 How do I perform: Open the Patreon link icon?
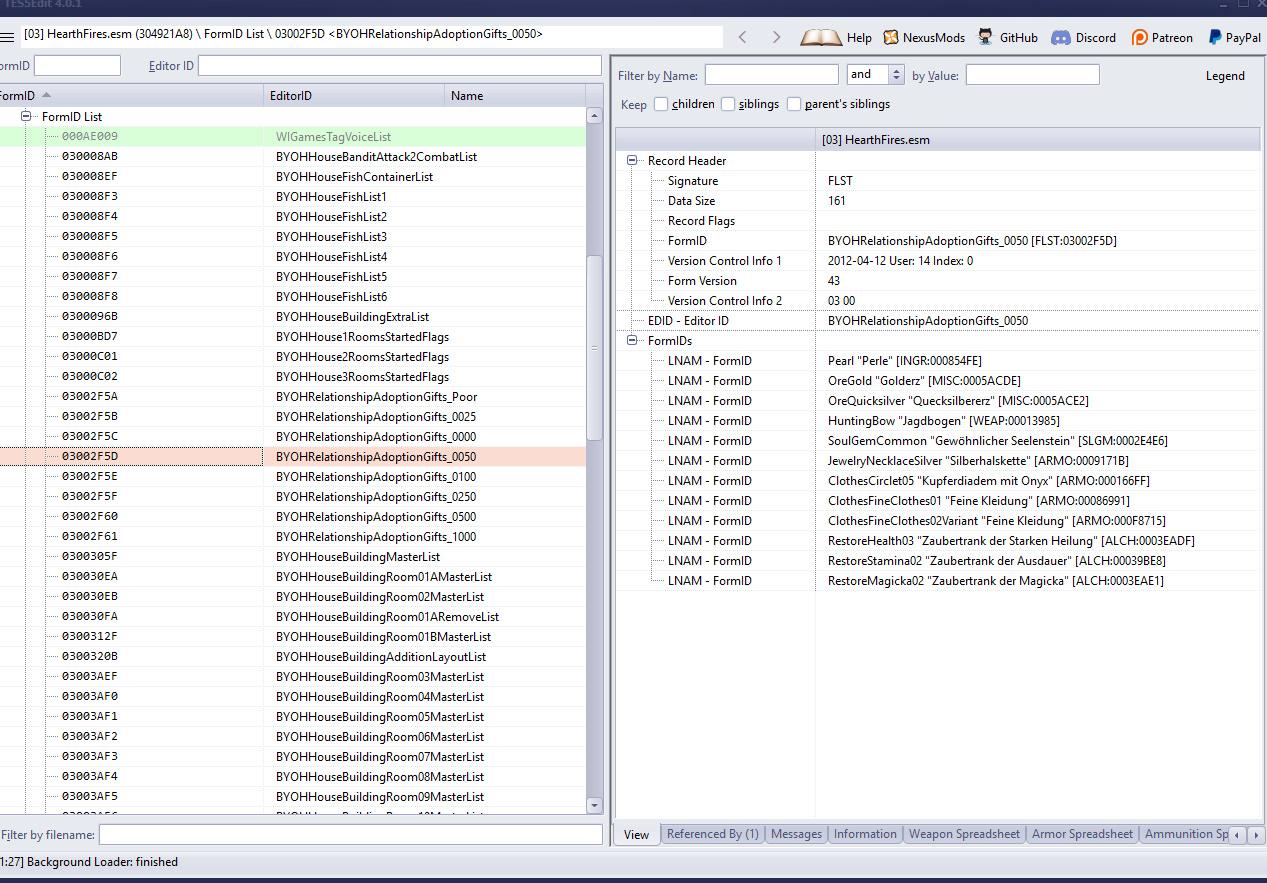[1139, 38]
